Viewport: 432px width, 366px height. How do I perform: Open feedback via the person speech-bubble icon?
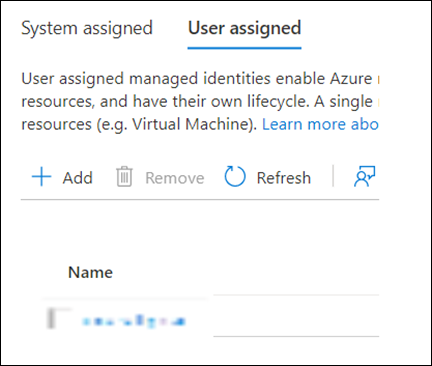click(364, 176)
